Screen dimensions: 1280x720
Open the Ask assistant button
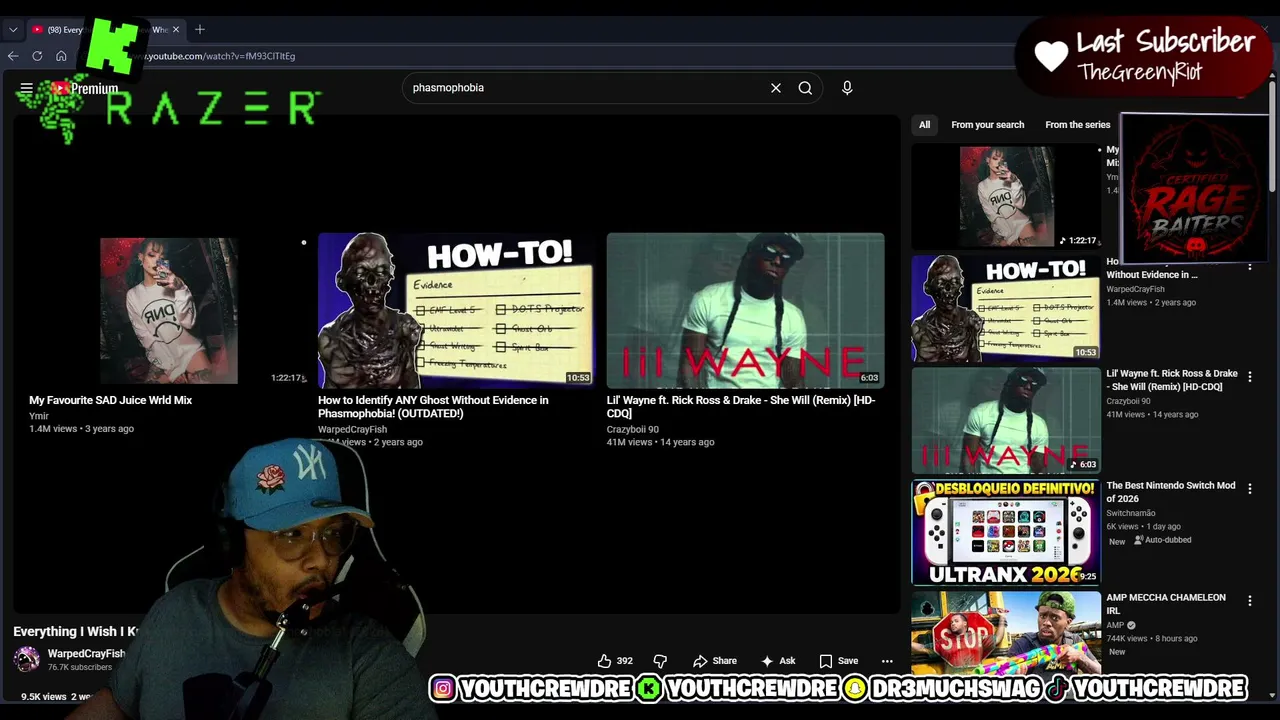[778, 661]
